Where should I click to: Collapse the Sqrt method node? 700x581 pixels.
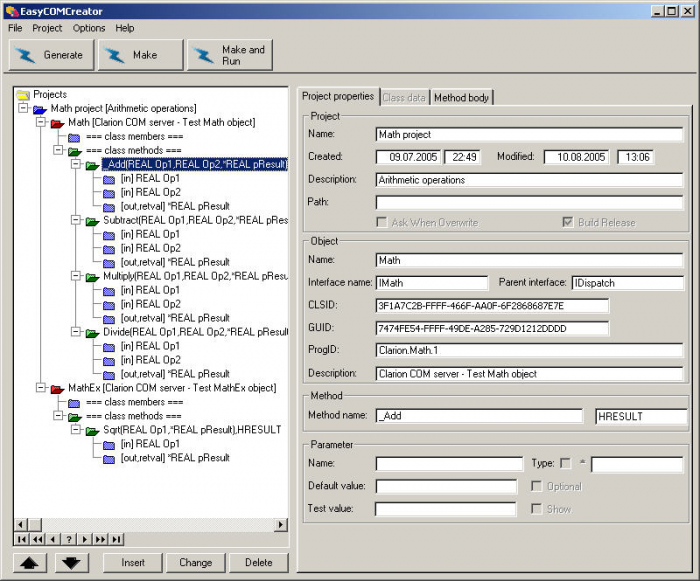coord(76,429)
